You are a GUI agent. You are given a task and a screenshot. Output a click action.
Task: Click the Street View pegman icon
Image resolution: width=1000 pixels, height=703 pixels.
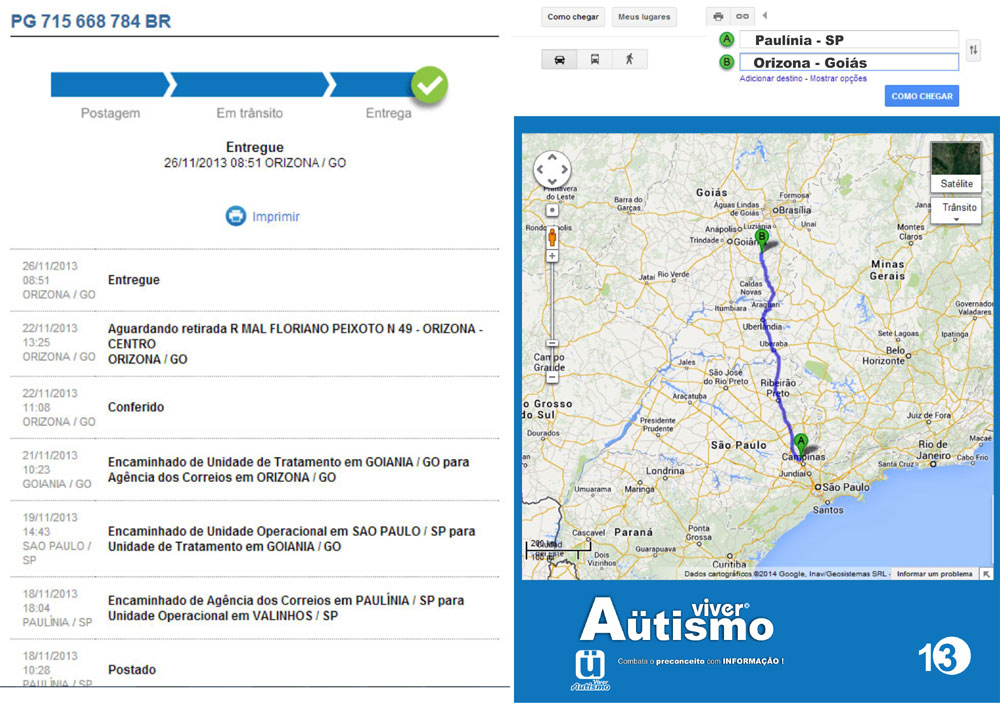[x=551, y=238]
